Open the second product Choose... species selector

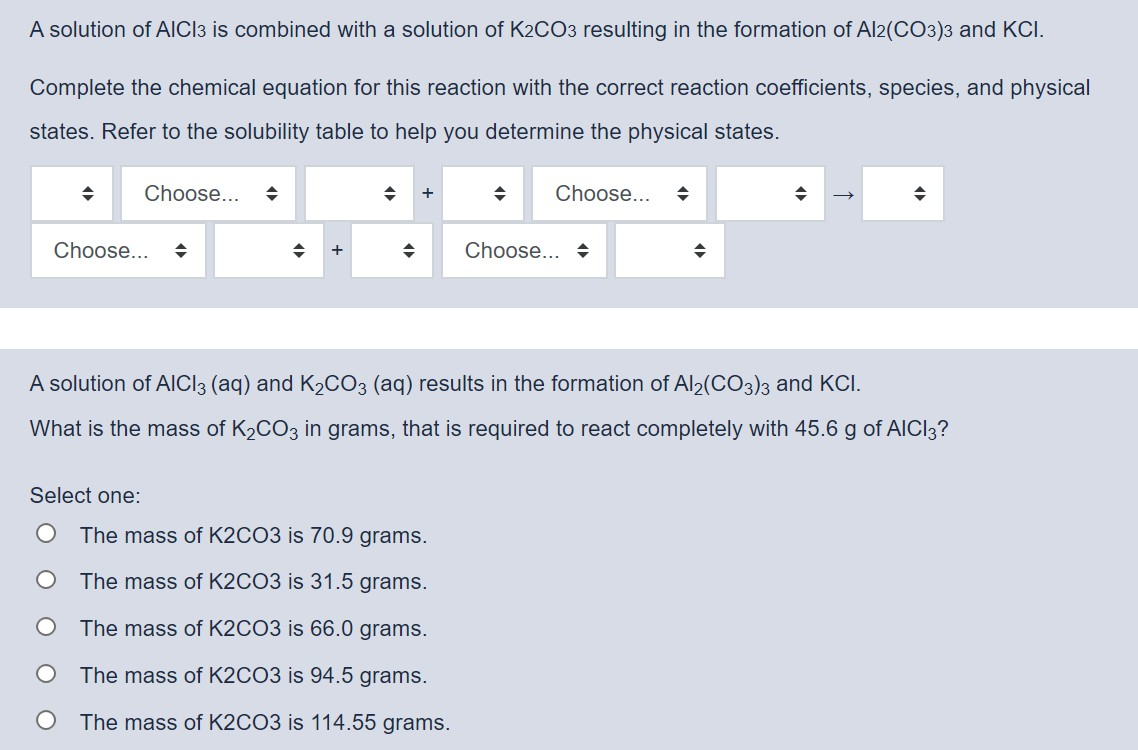[524, 250]
